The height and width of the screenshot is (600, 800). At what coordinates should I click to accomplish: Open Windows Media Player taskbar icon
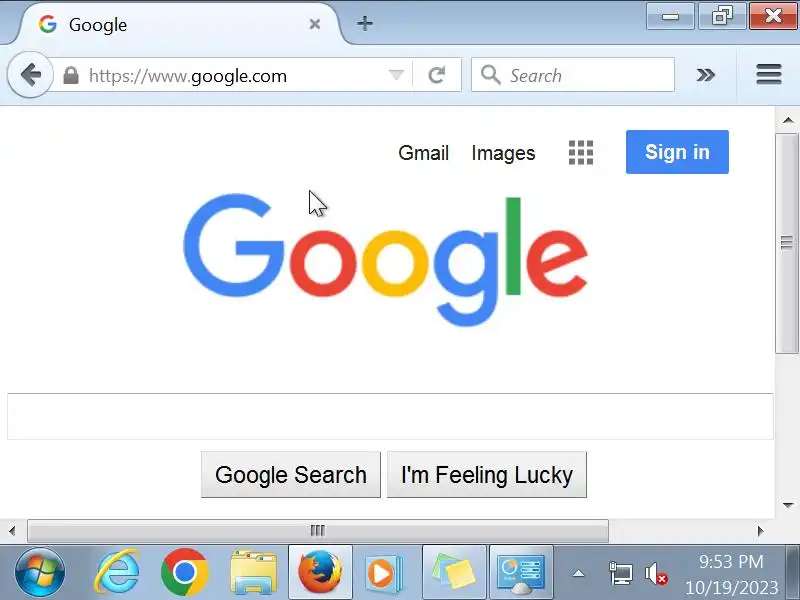tap(384, 572)
